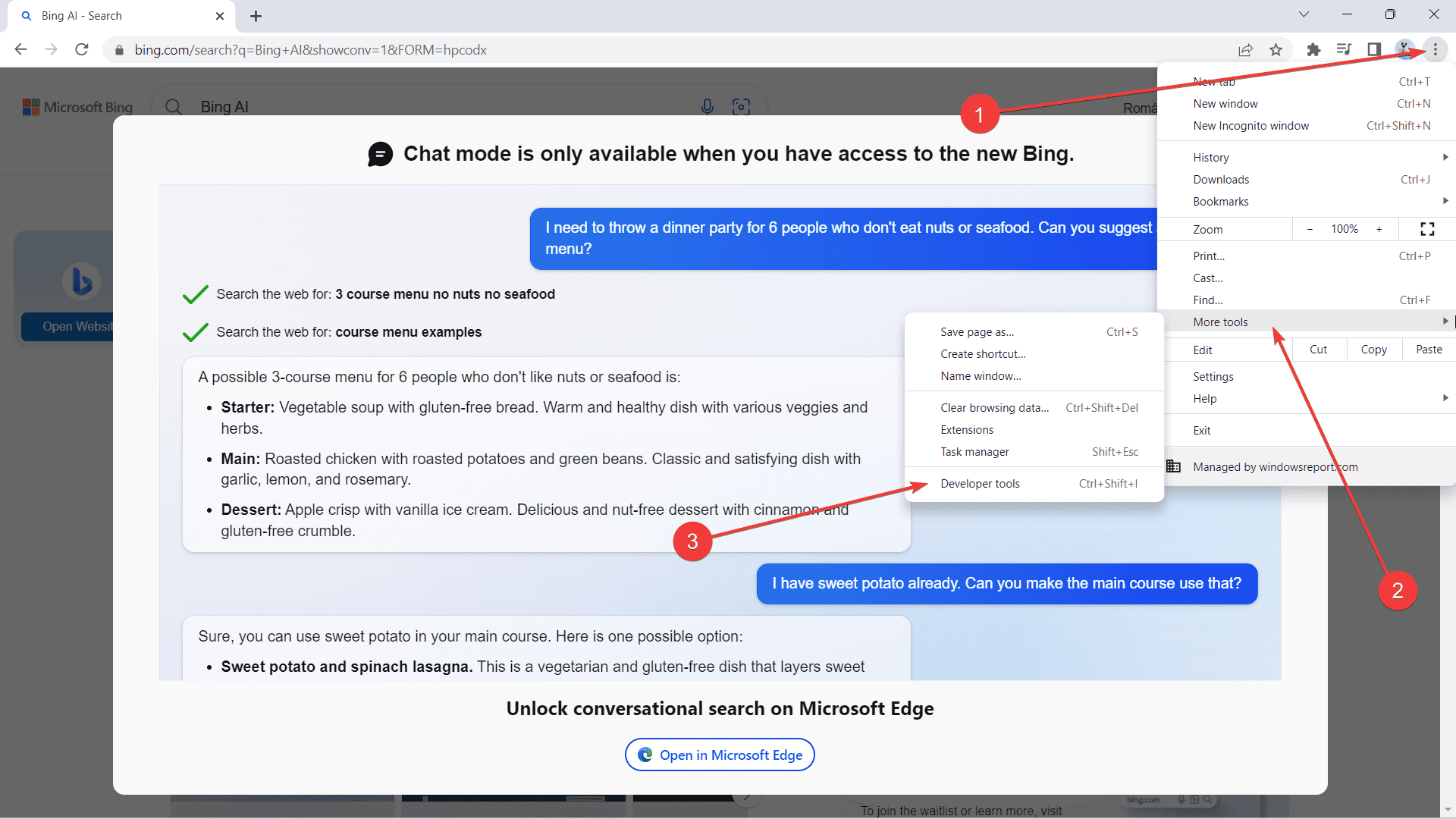
Task: Select Print... from Chrome menu
Action: click(x=1307, y=256)
